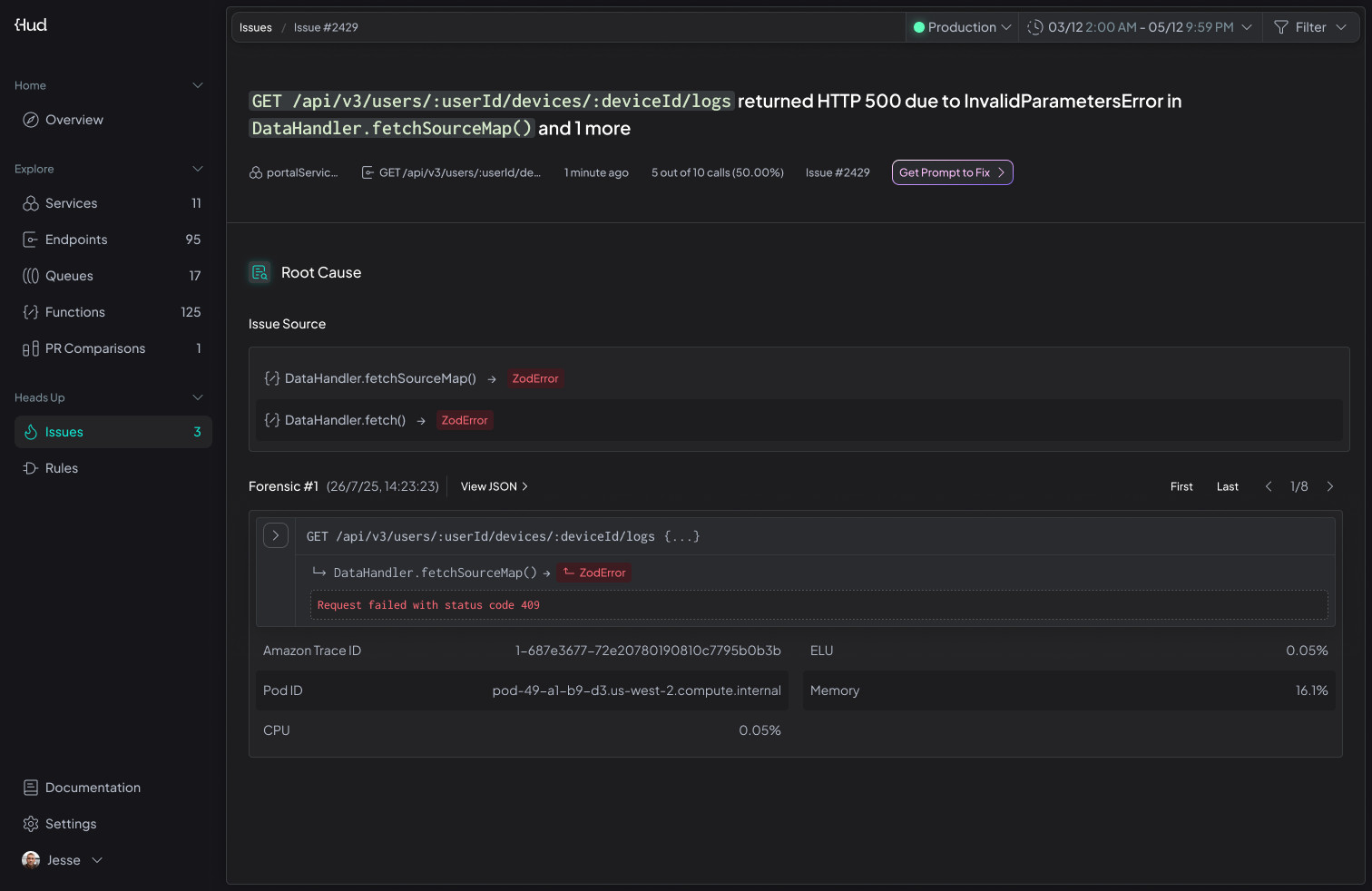Viewport: 1372px width, 891px height.
Task: Open View JSON for the forensic
Action: tap(494, 486)
